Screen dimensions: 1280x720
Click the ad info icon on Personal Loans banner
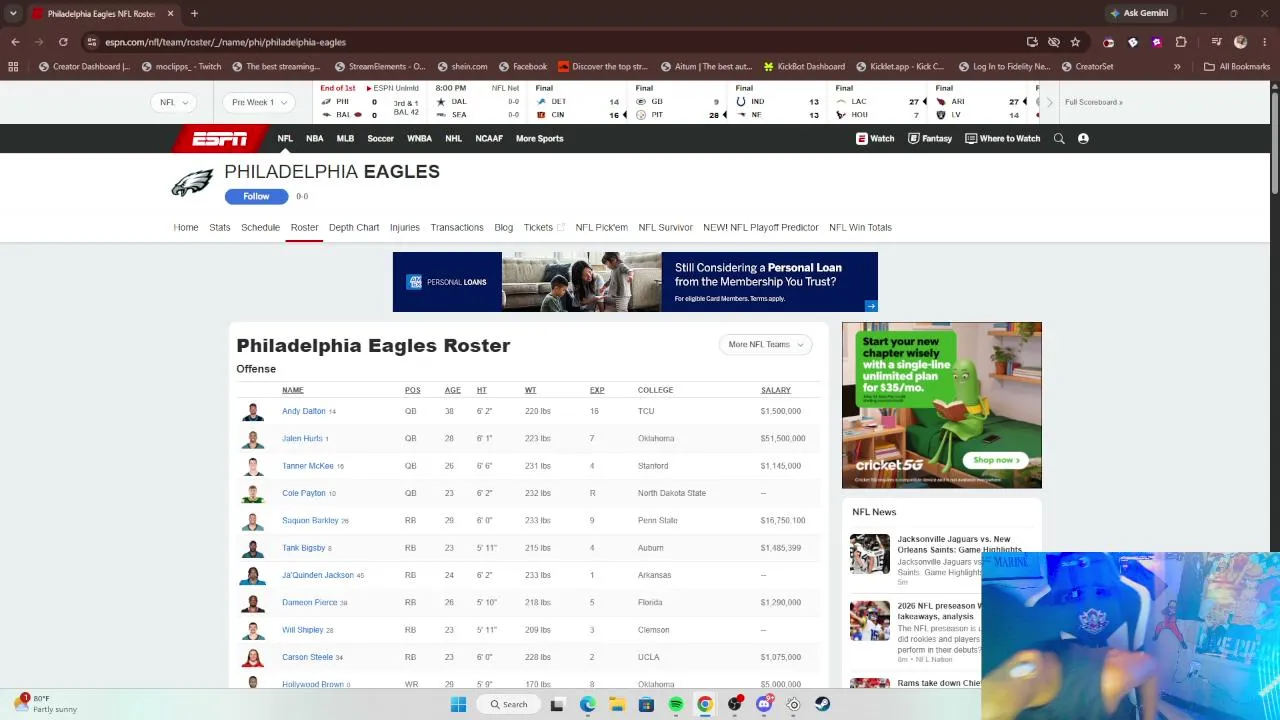(x=872, y=306)
